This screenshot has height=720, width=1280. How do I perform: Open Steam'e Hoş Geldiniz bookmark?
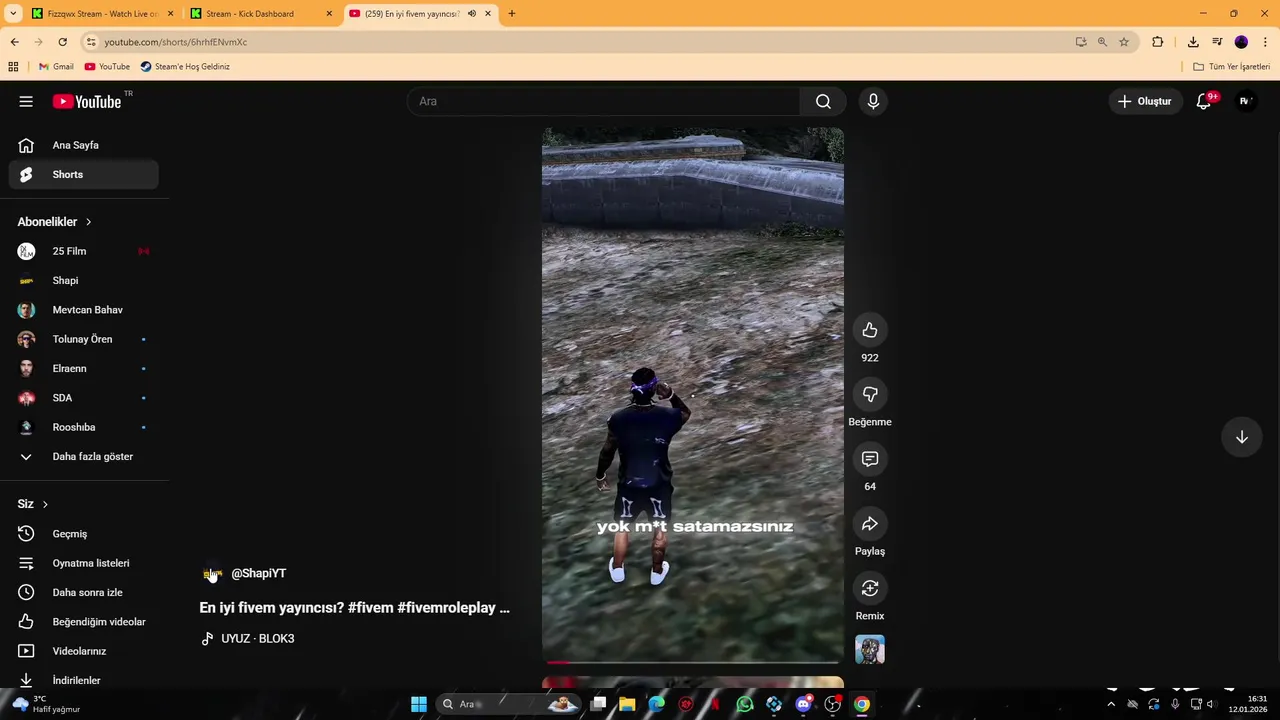click(x=185, y=67)
